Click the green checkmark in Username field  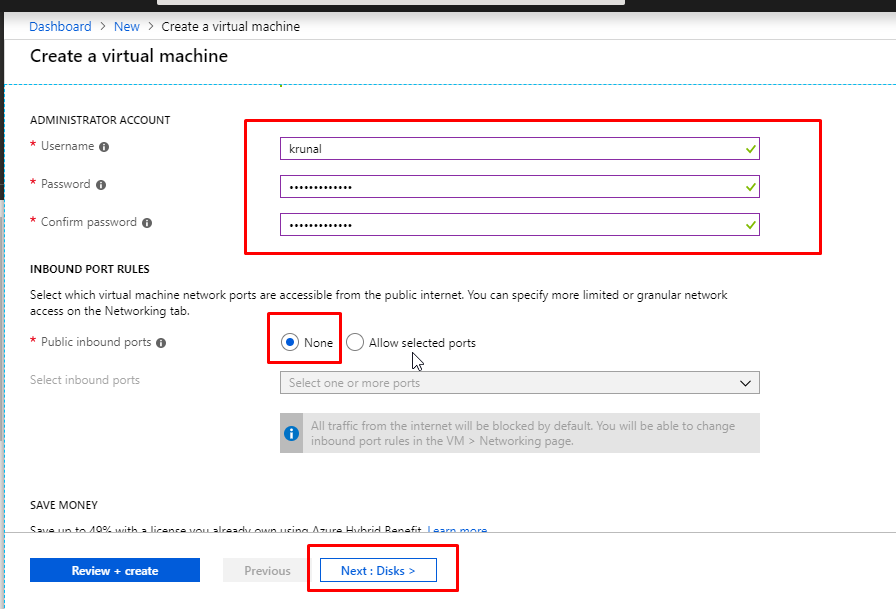[750, 149]
